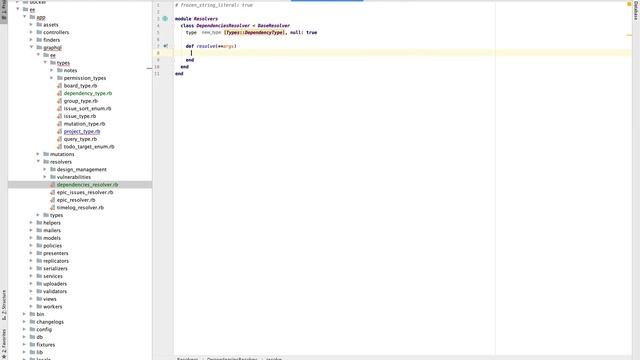Select todo_target_enum.rb in the tree
Viewport: 640px width, 360px height.
89,147
